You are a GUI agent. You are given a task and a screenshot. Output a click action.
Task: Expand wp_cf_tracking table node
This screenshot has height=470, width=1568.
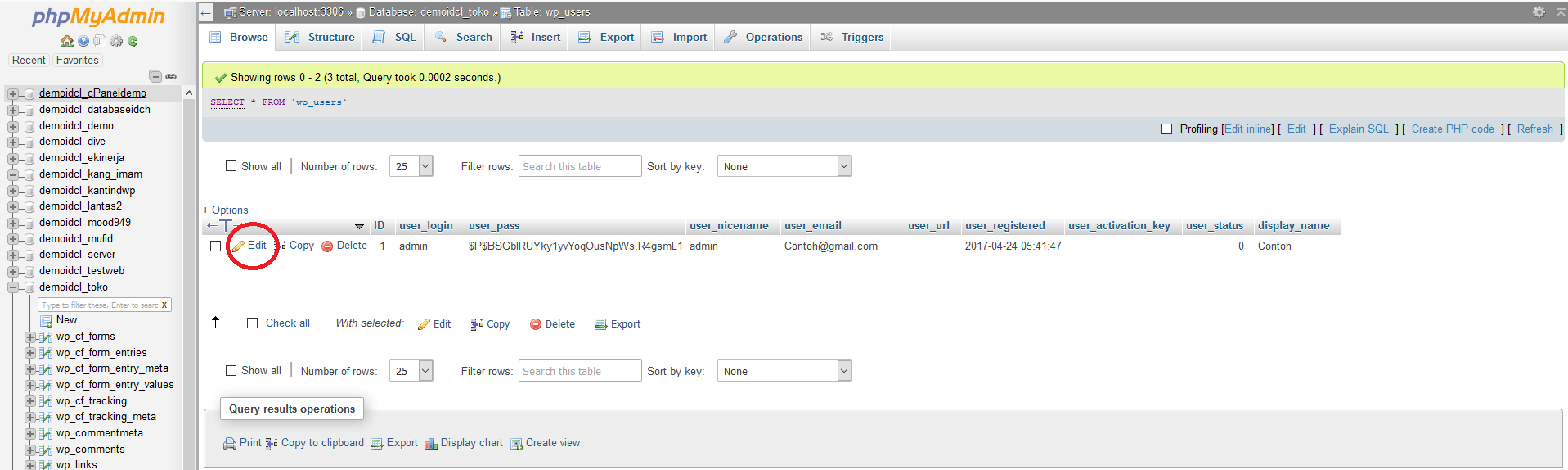pos(30,401)
